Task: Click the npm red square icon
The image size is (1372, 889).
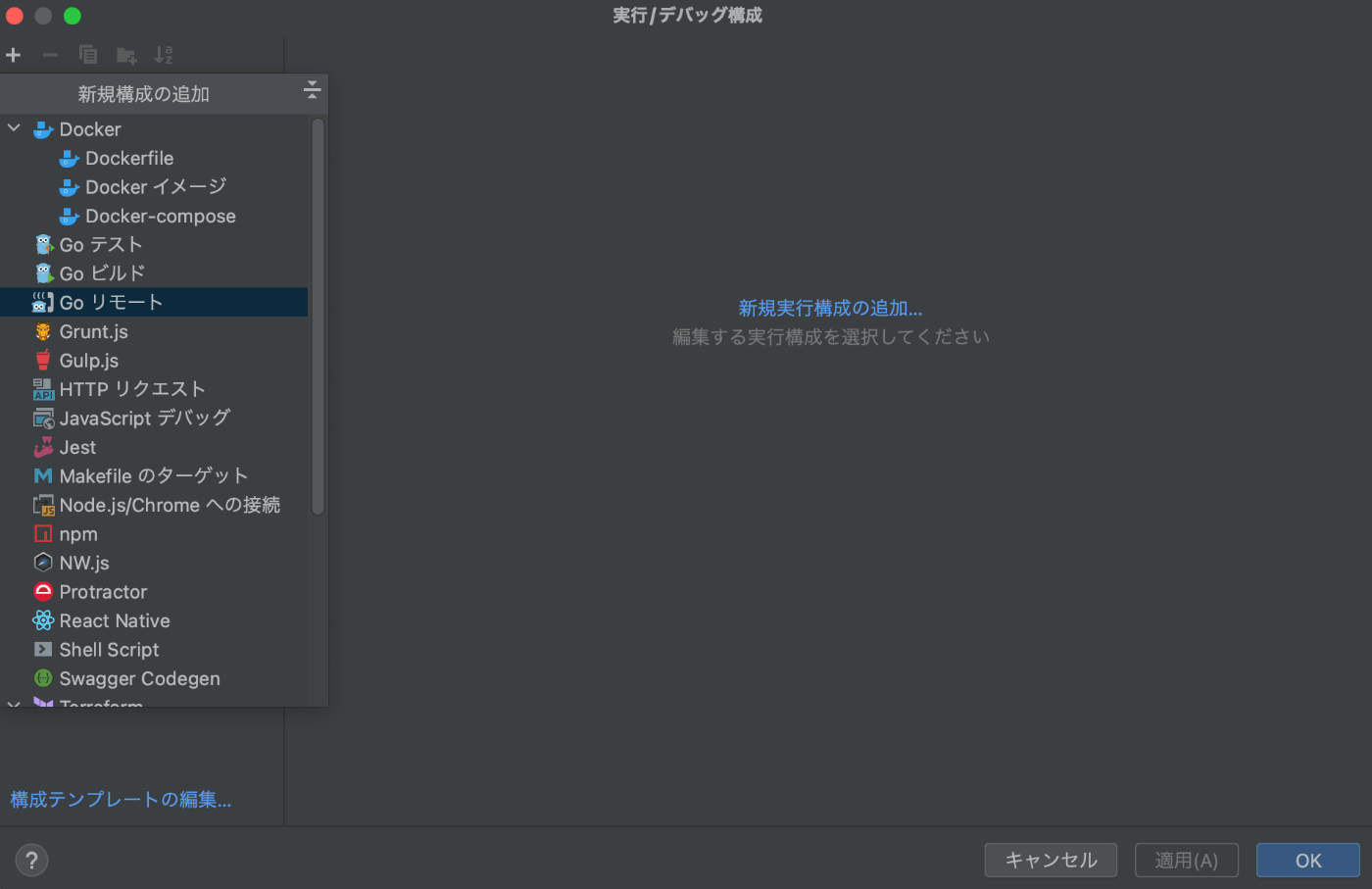Action: coord(43,534)
